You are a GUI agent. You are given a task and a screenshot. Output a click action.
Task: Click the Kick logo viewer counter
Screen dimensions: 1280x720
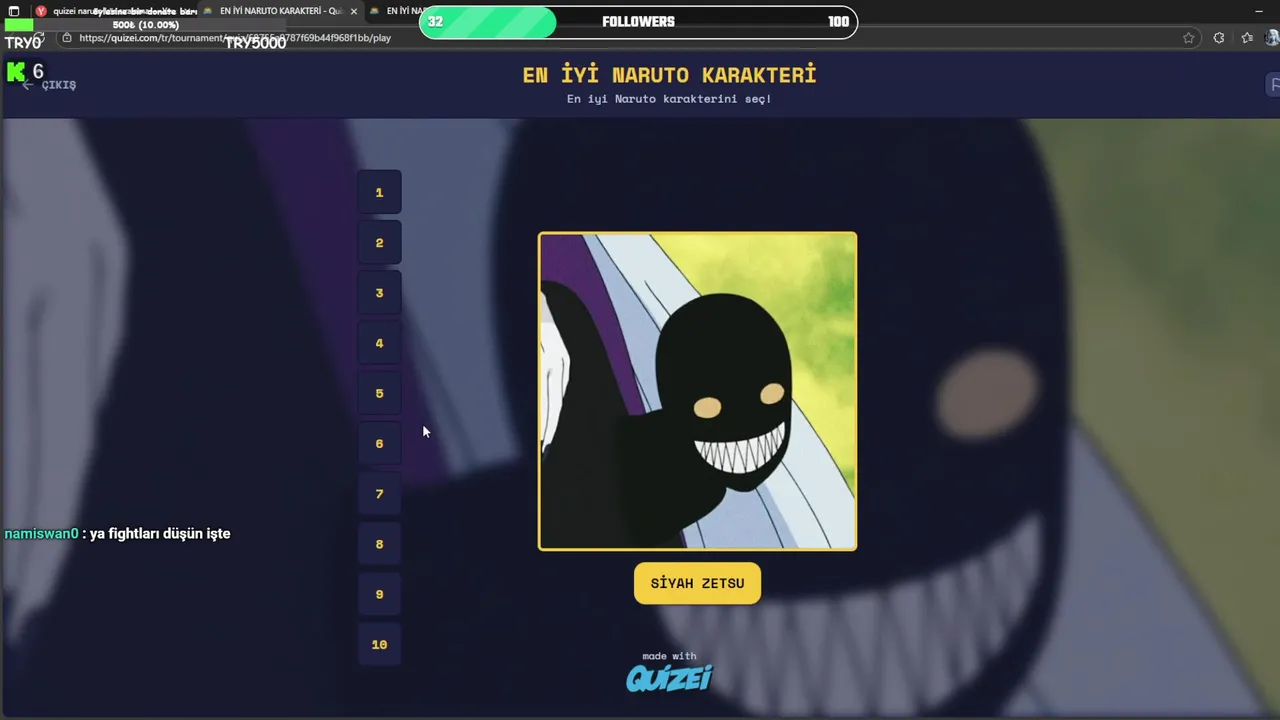pos(25,71)
